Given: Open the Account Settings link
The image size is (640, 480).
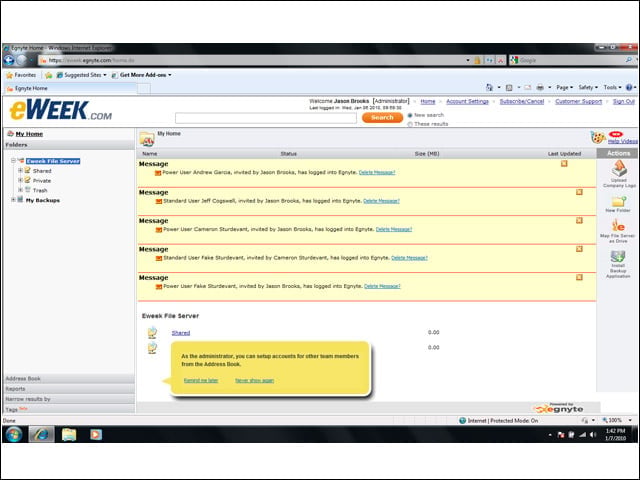Looking at the screenshot, I should click(x=467, y=101).
